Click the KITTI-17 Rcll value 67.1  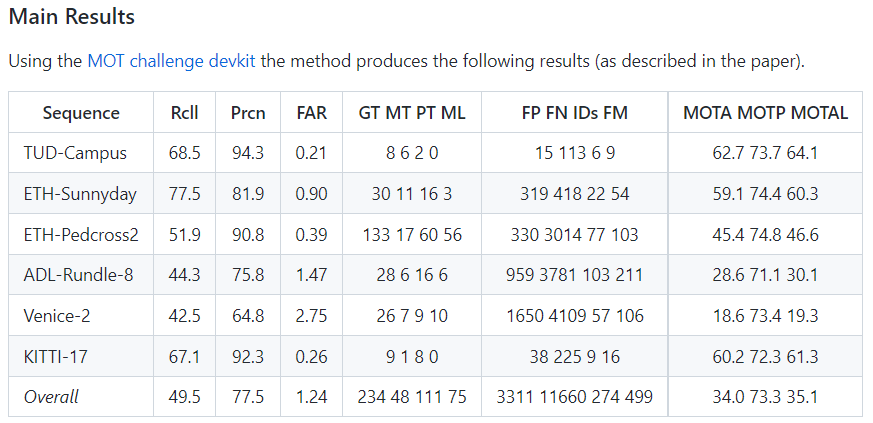(x=184, y=356)
